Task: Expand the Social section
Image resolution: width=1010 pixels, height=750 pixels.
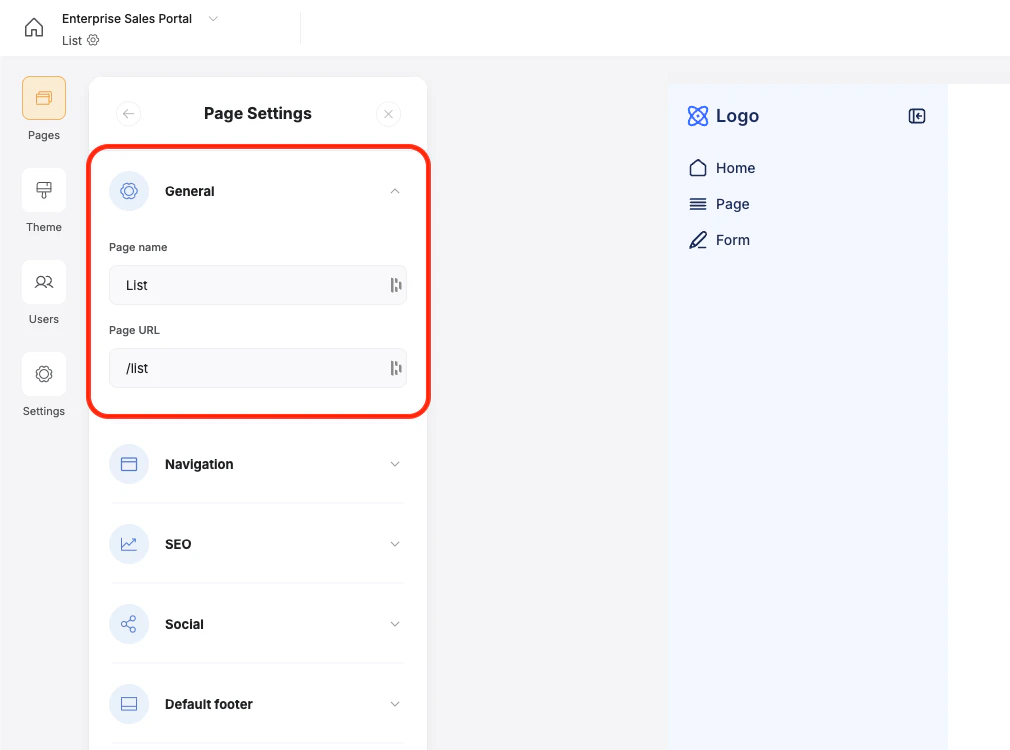Action: 395,624
